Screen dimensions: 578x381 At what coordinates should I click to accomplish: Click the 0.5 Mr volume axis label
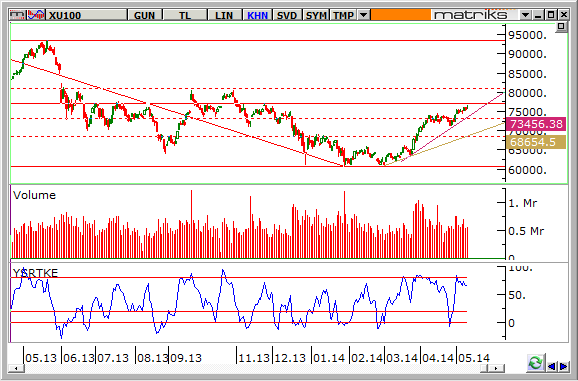(x=526, y=231)
